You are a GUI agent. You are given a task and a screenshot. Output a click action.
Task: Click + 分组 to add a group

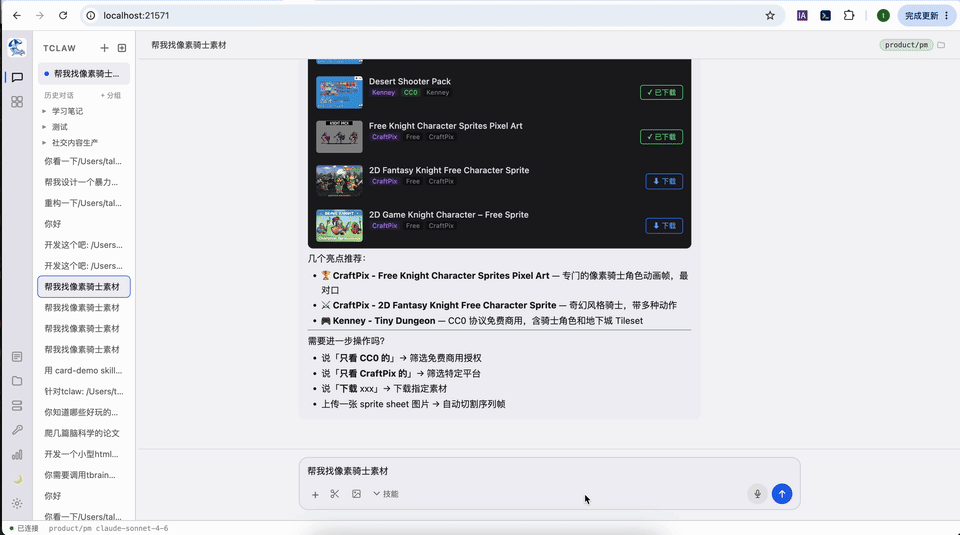pyautogui.click(x=110, y=95)
